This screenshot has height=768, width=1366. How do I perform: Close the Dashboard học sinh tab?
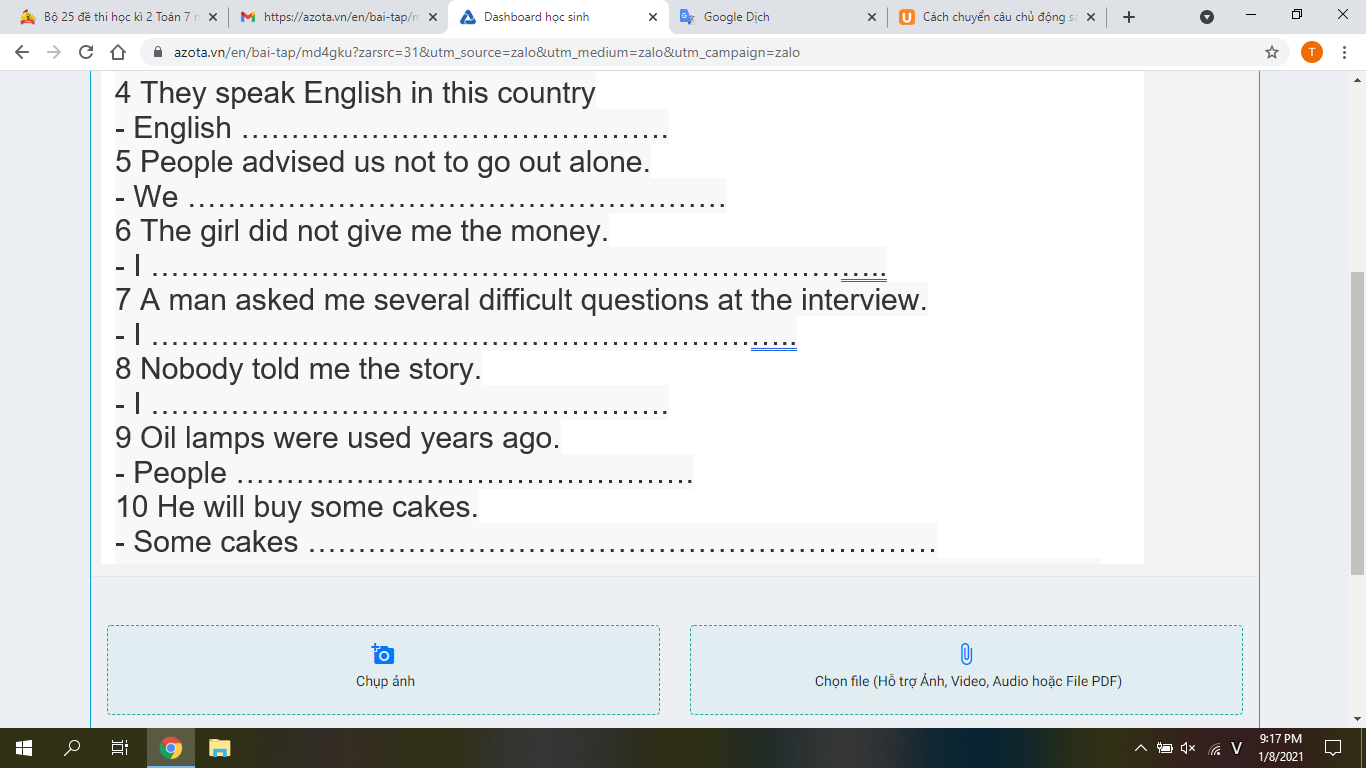652,17
